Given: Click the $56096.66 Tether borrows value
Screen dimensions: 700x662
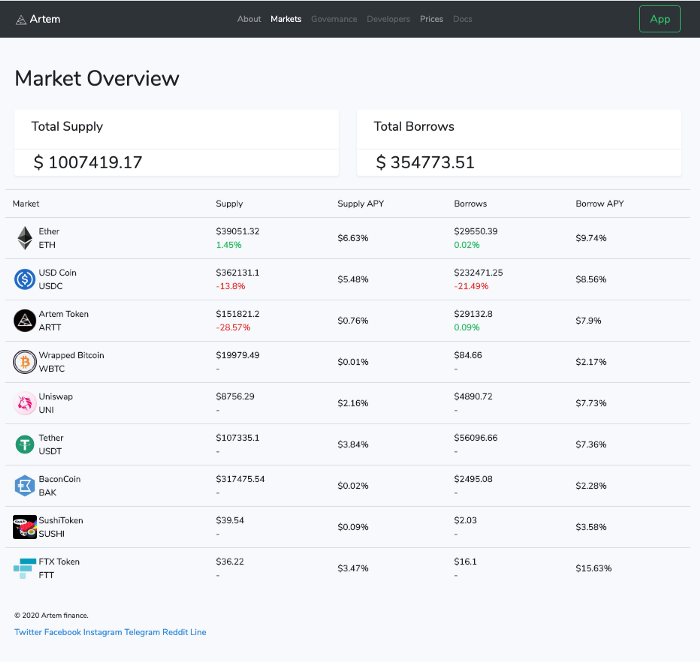Looking at the screenshot, I should [x=476, y=438].
